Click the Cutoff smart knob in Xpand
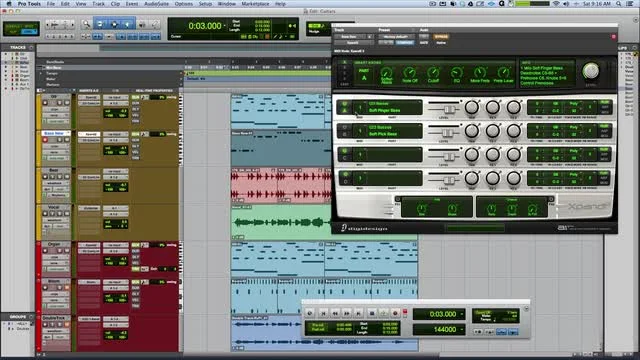The width and height of the screenshot is (640, 360). pos(433,73)
